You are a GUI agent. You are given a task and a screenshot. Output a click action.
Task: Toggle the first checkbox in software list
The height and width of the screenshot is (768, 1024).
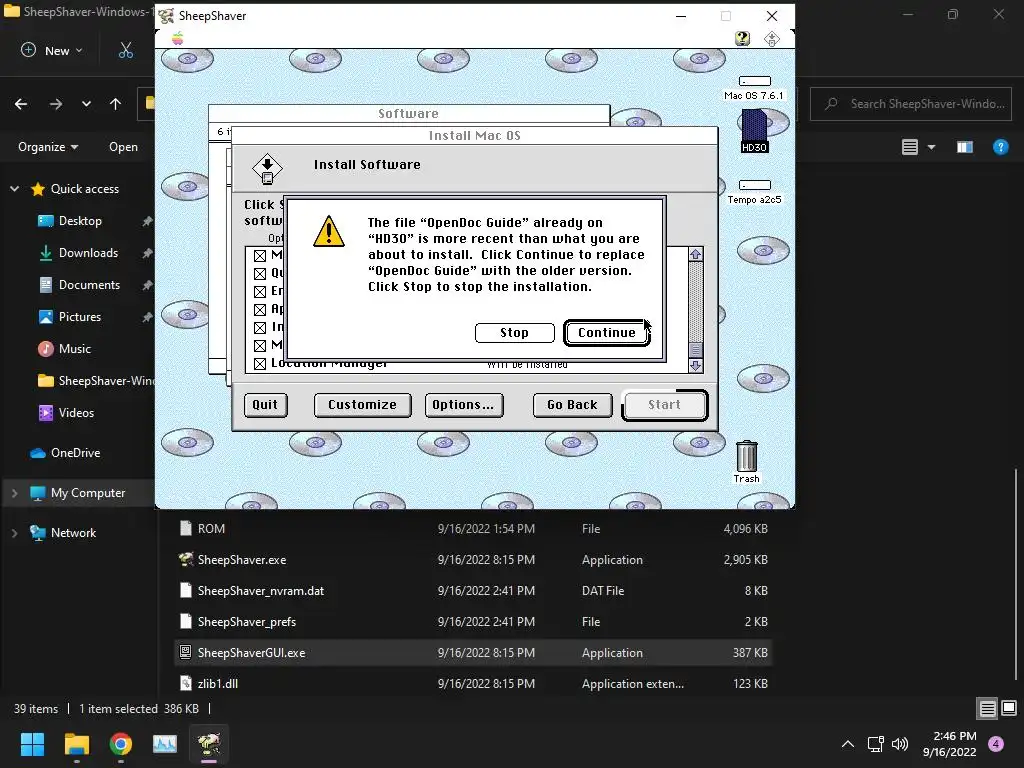tap(260, 255)
